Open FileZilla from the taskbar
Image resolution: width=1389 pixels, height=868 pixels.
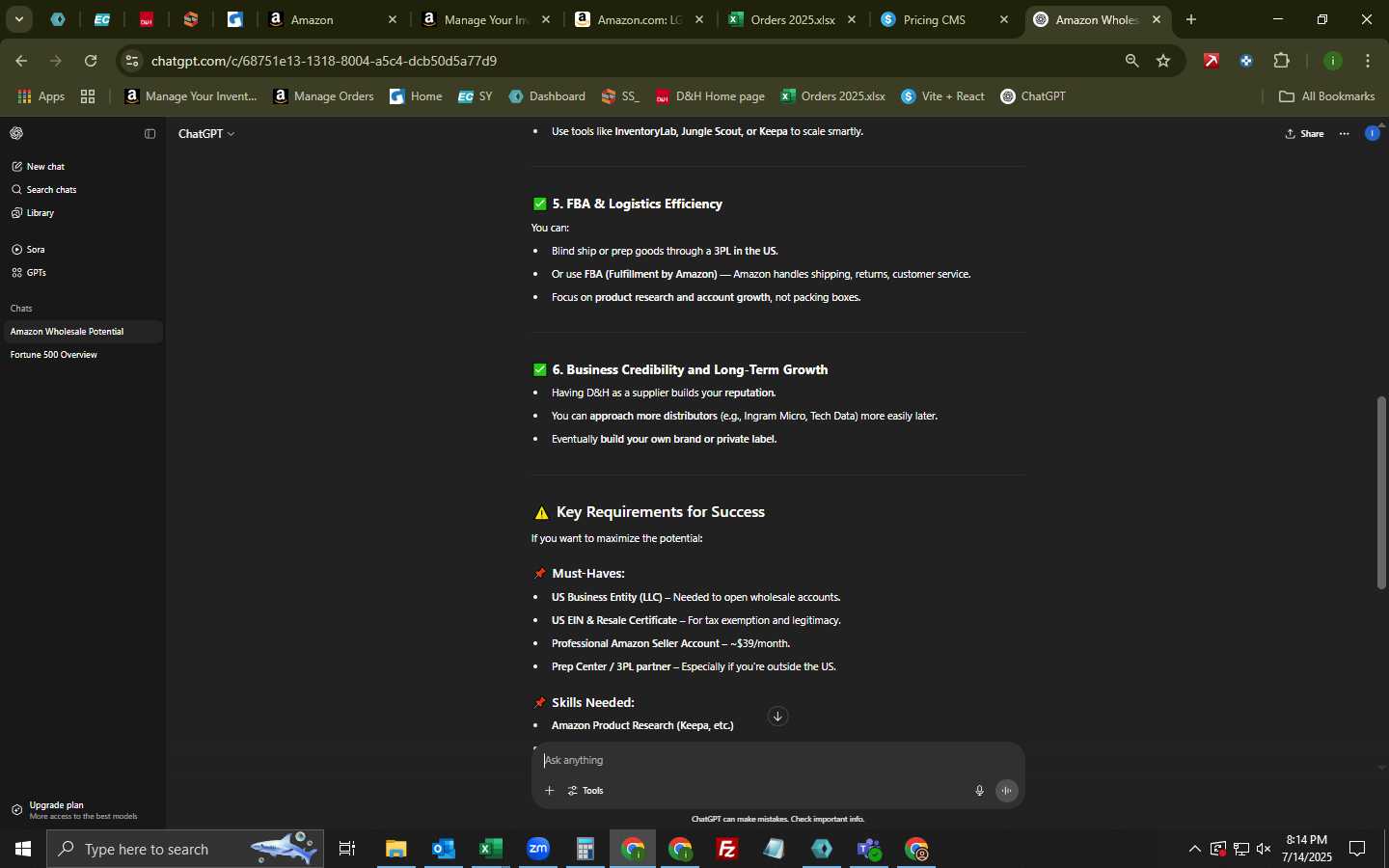[x=727, y=849]
